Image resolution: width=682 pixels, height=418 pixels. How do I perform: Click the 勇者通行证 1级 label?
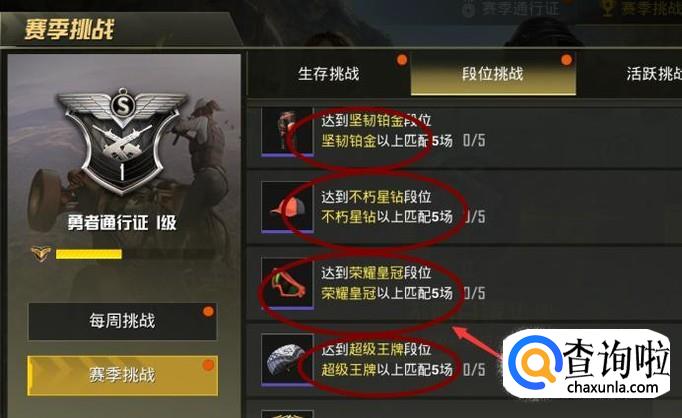pyautogui.click(x=122, y=223)
